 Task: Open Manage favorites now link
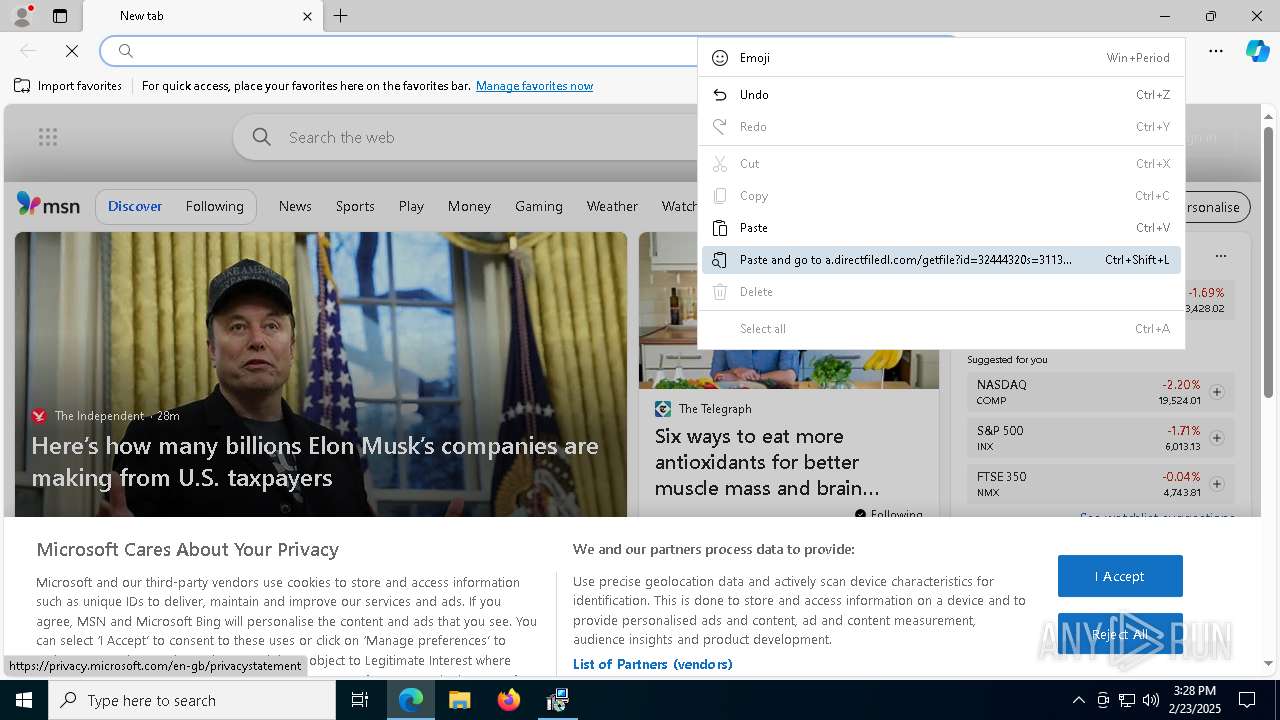534,86
